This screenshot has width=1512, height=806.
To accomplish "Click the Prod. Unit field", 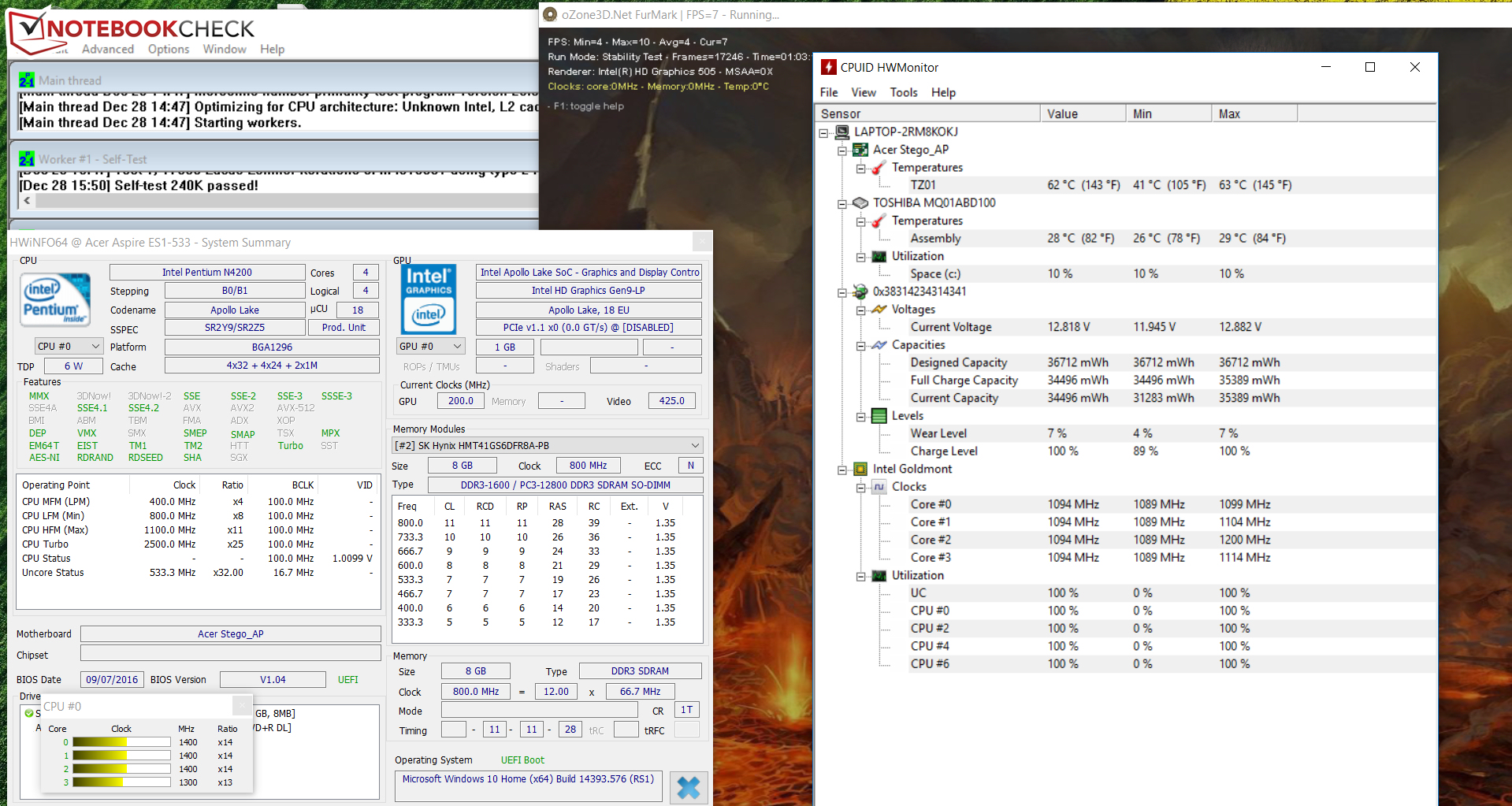I will (x=344, y=327).
